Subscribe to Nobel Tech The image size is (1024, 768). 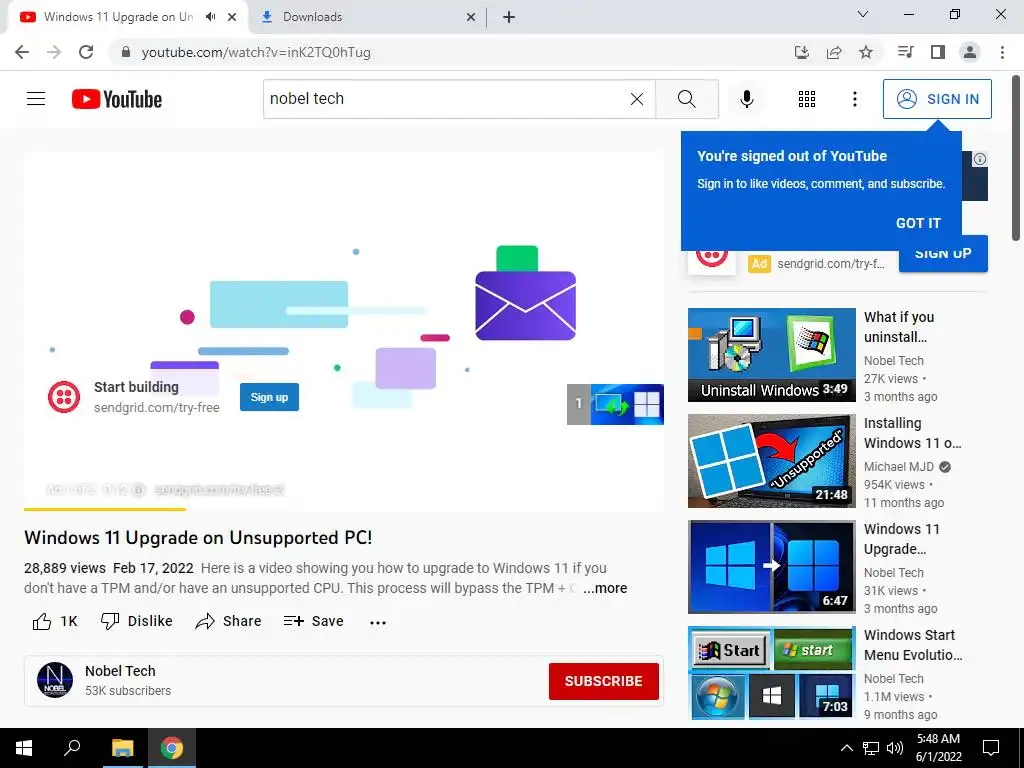tap(603, 681)
